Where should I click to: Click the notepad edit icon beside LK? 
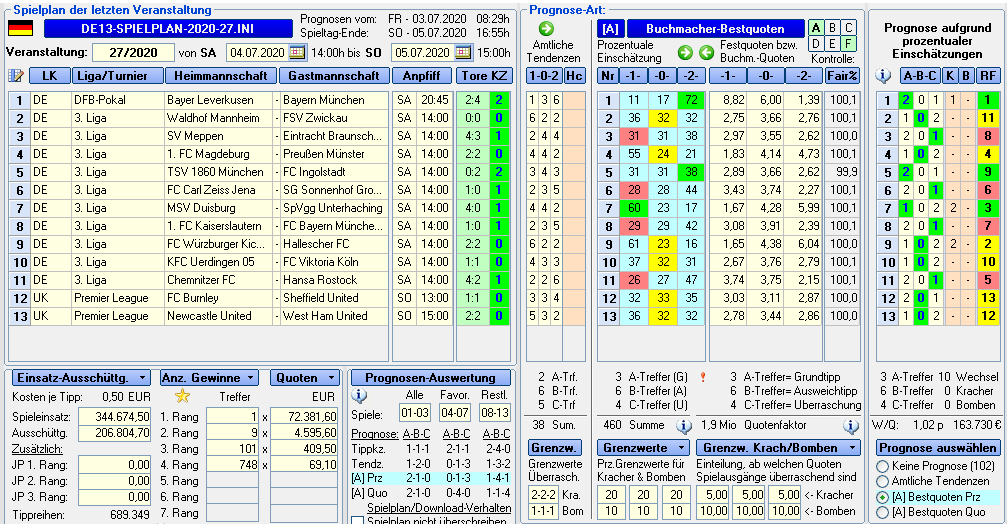pos(16,76)
